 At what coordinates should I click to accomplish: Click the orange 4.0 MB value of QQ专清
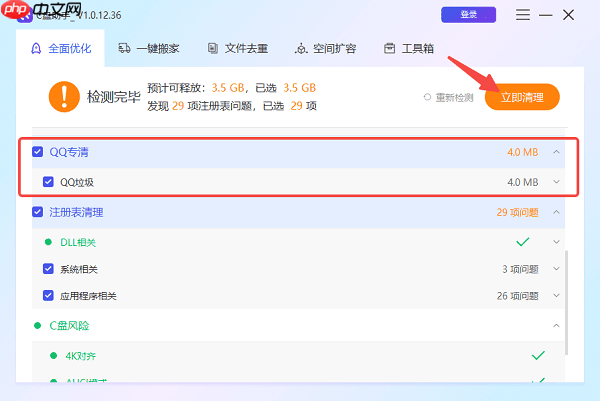pos(523,152)
